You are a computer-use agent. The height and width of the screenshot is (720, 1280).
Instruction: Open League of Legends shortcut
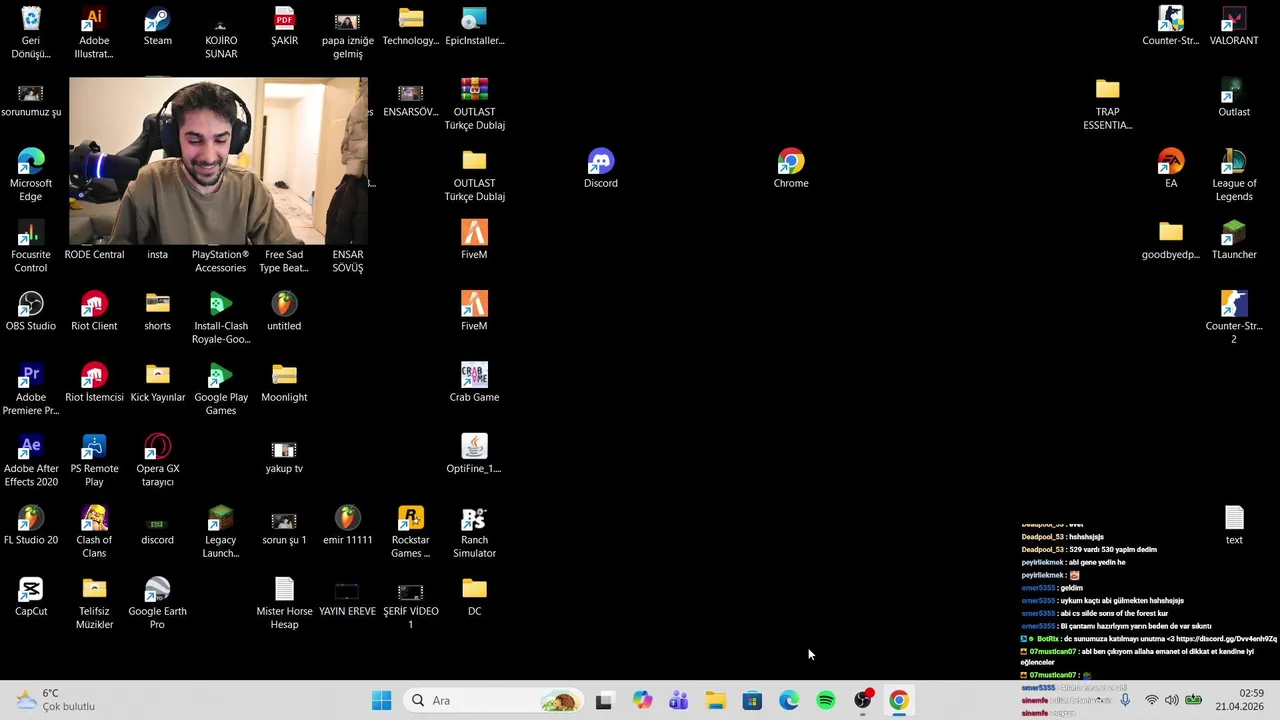(1234, 175)
